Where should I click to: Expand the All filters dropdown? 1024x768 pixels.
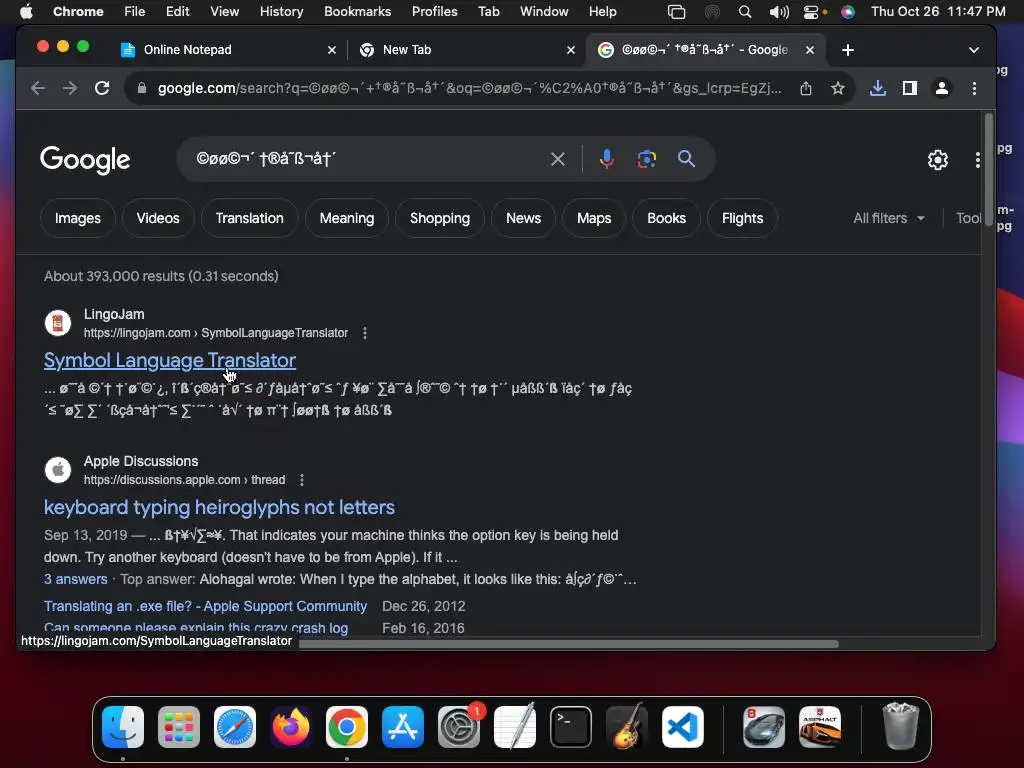[889, 218]
